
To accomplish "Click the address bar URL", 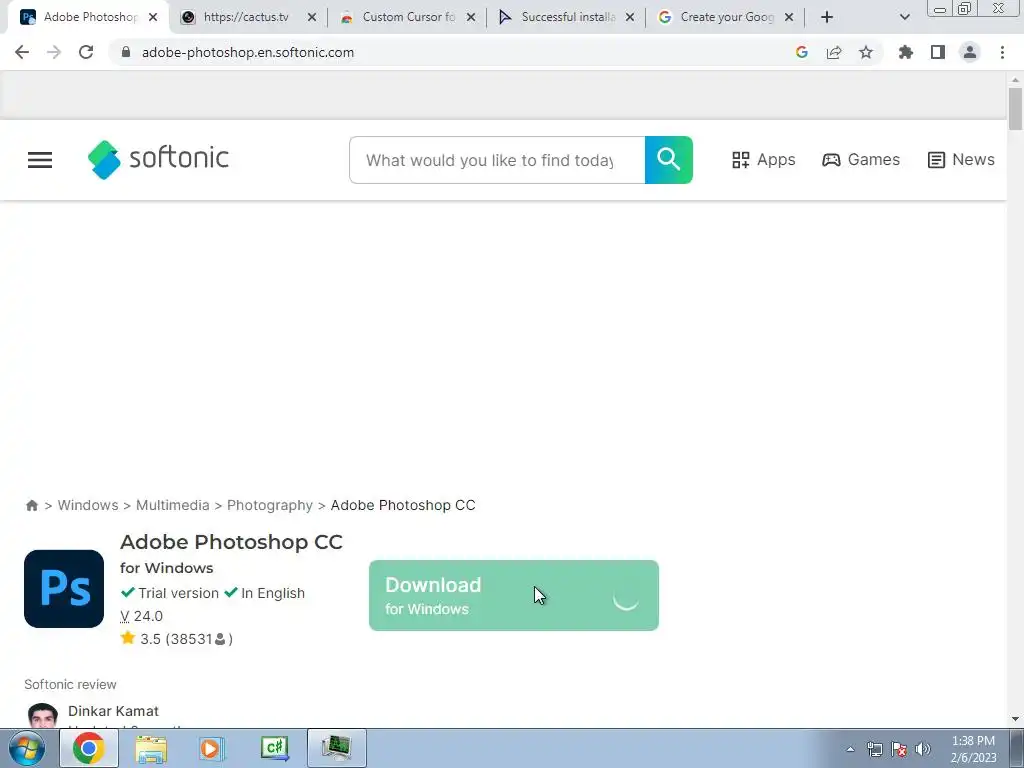I will point(248,52).
